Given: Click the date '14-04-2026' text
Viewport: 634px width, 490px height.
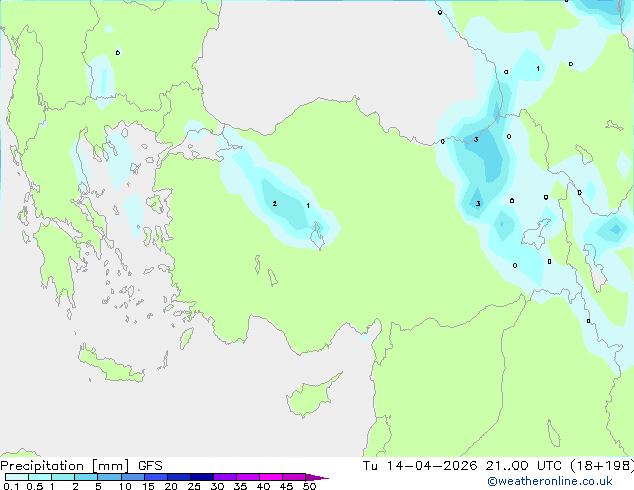Looking at the screenshot, I should tap(431, 466).
